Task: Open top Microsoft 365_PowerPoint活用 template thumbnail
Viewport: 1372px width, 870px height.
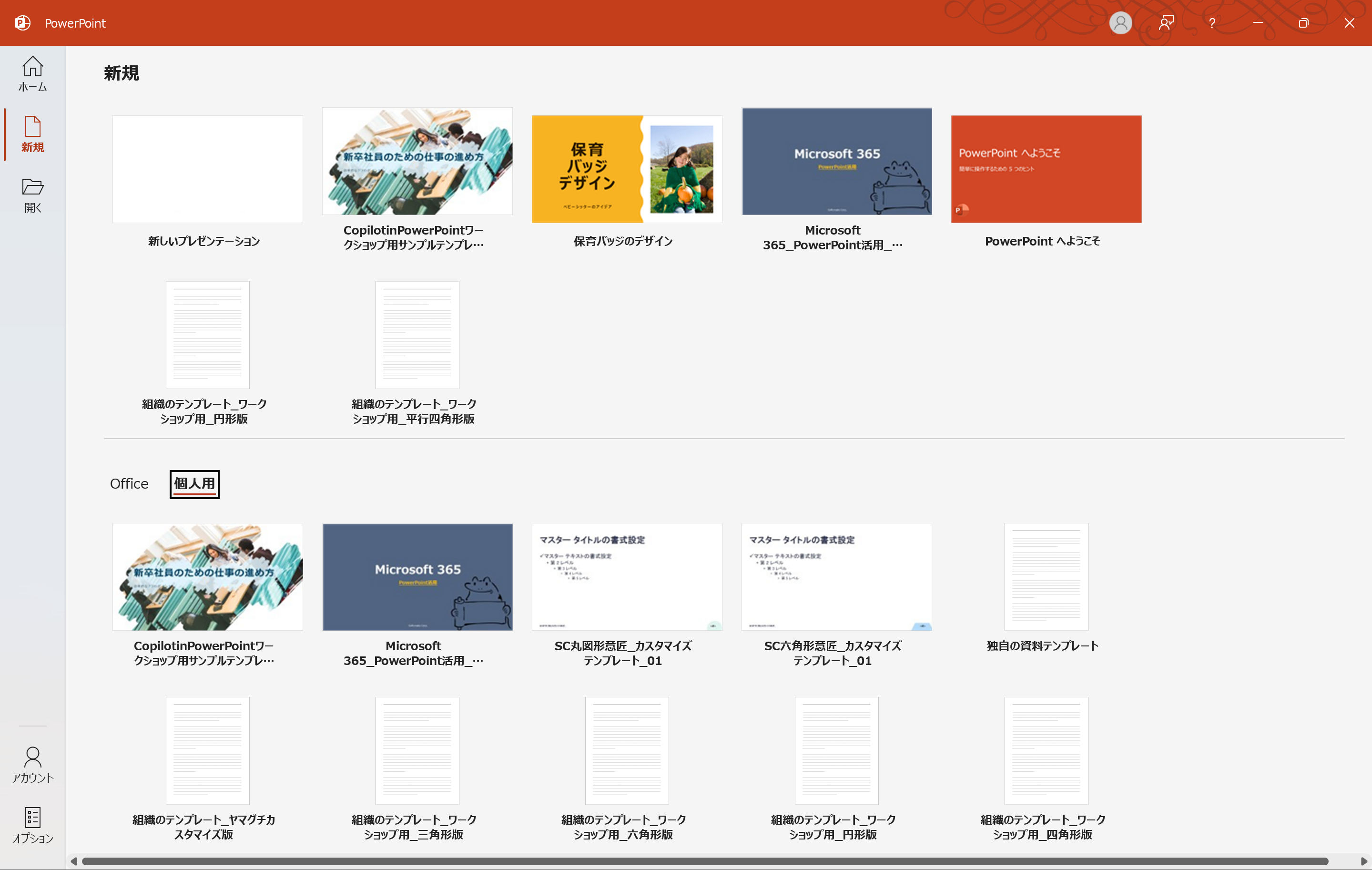Action: click(x=836, y=161)
